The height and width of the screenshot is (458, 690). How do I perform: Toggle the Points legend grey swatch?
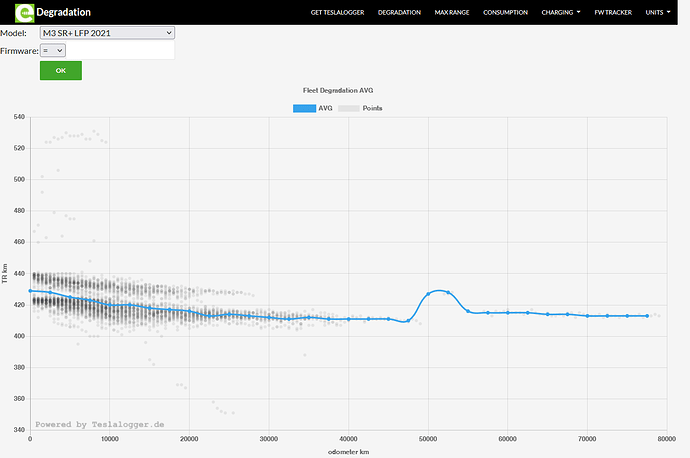coord(349,108)
